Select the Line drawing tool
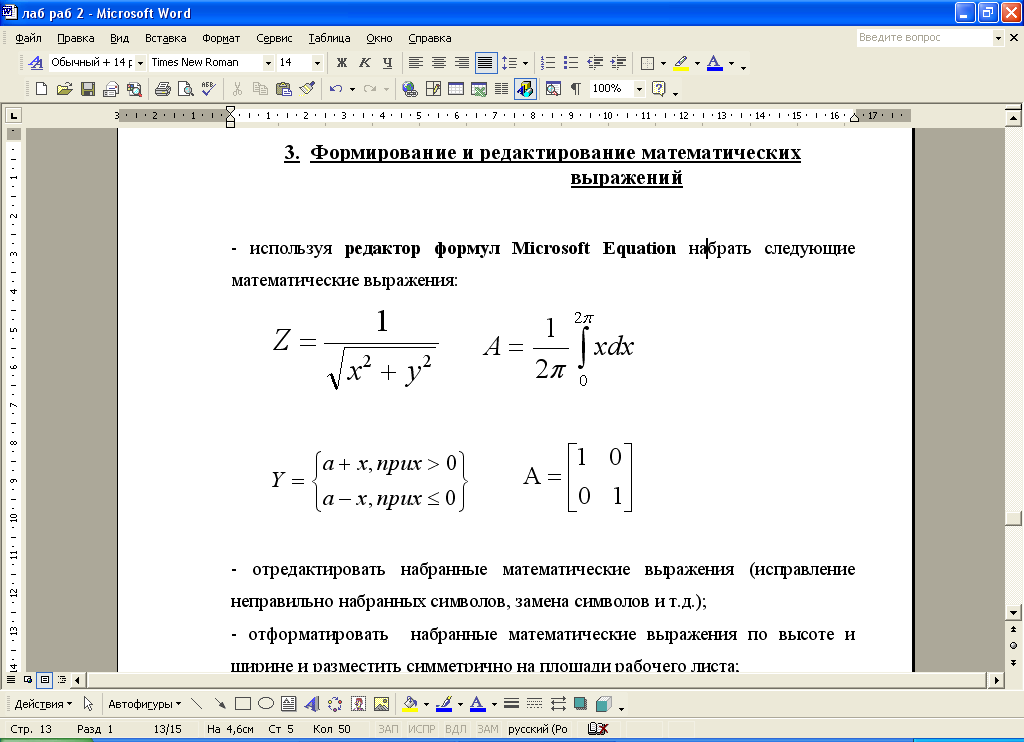Screen dimensions: 1024x742 click(197, 704)
